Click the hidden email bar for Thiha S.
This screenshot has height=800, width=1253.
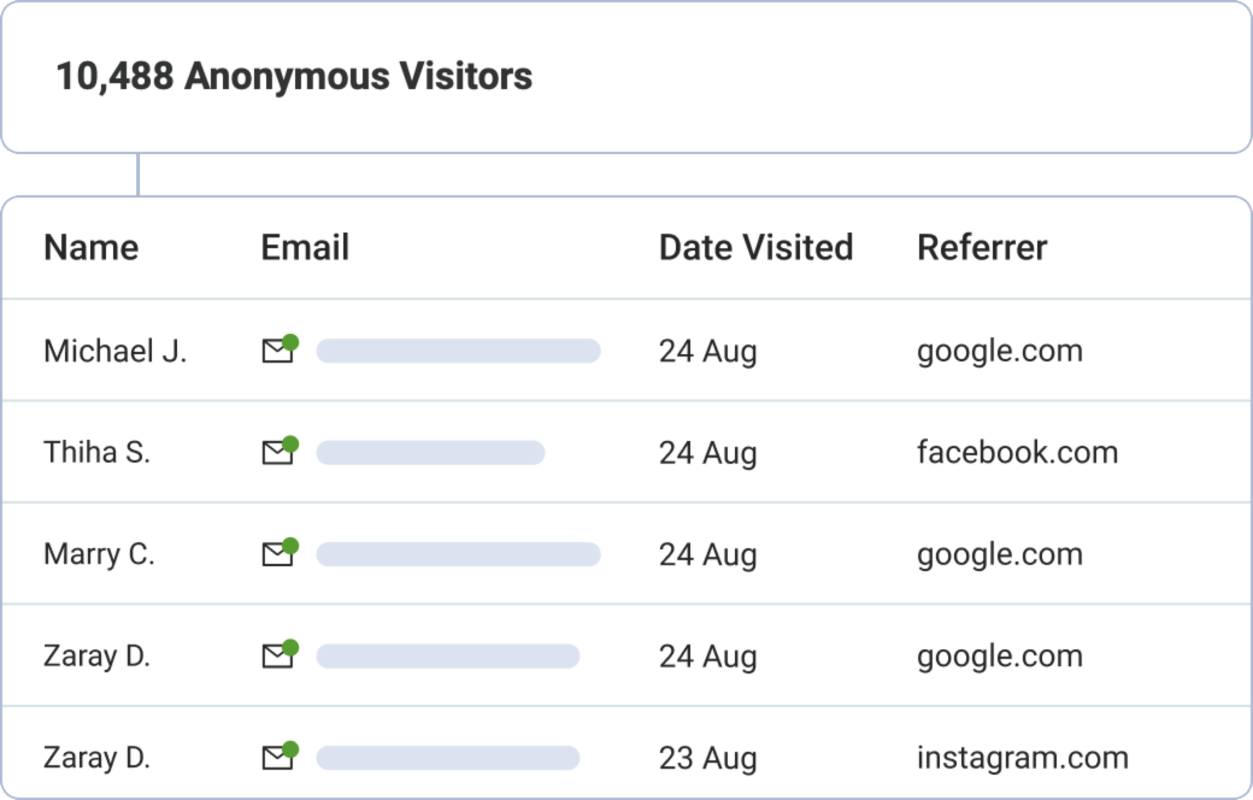click(x=430, y=453)
